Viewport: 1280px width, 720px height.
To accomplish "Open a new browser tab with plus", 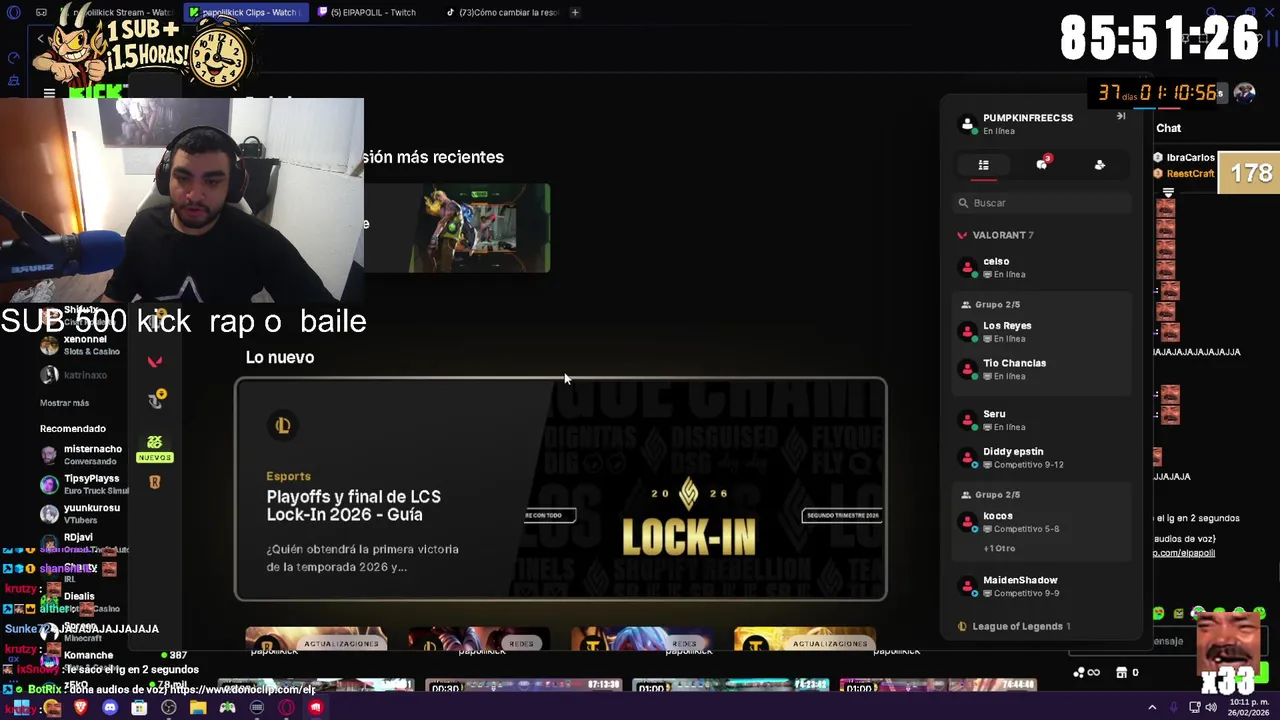I will [575, 12].
